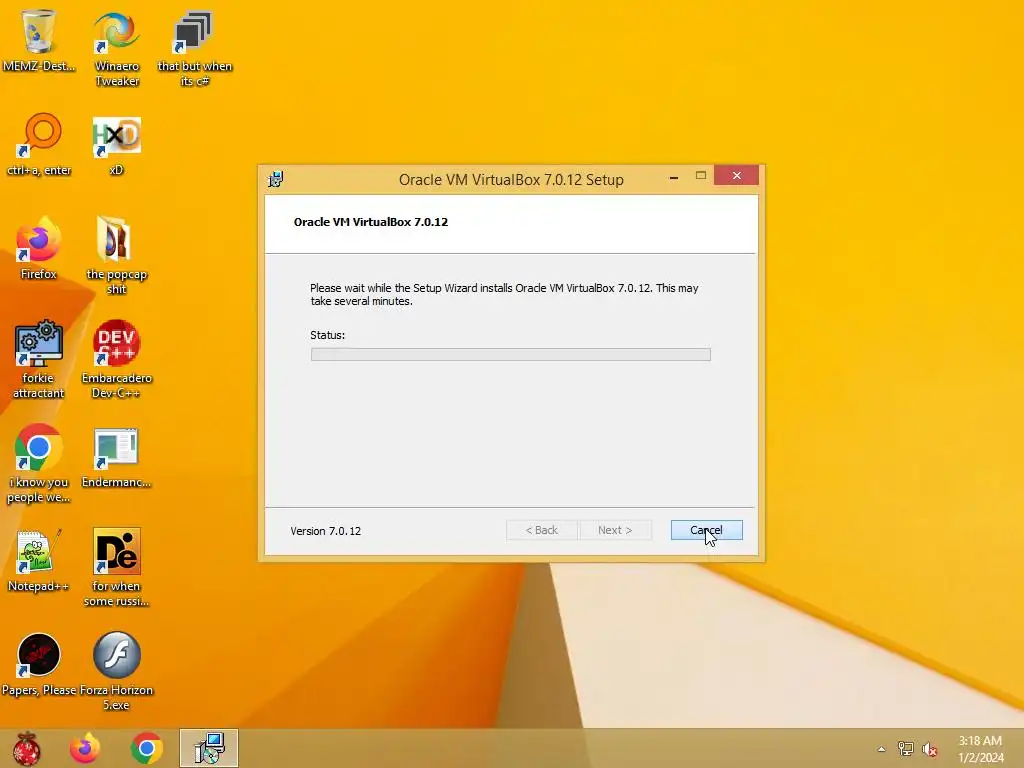Cancel the VirtualBox installation

coord(706,530)
